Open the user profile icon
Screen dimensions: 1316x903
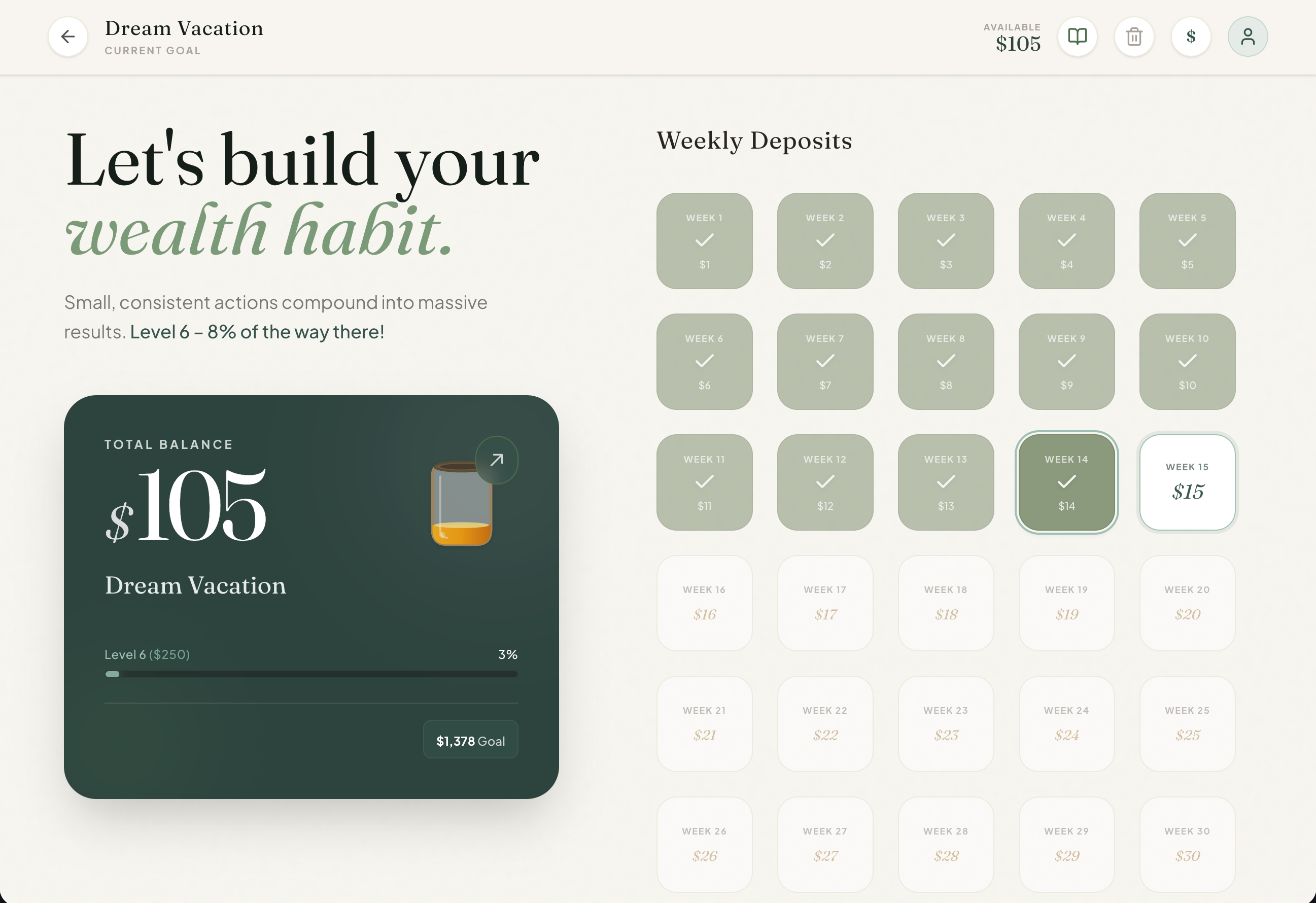click(1248, 37)
